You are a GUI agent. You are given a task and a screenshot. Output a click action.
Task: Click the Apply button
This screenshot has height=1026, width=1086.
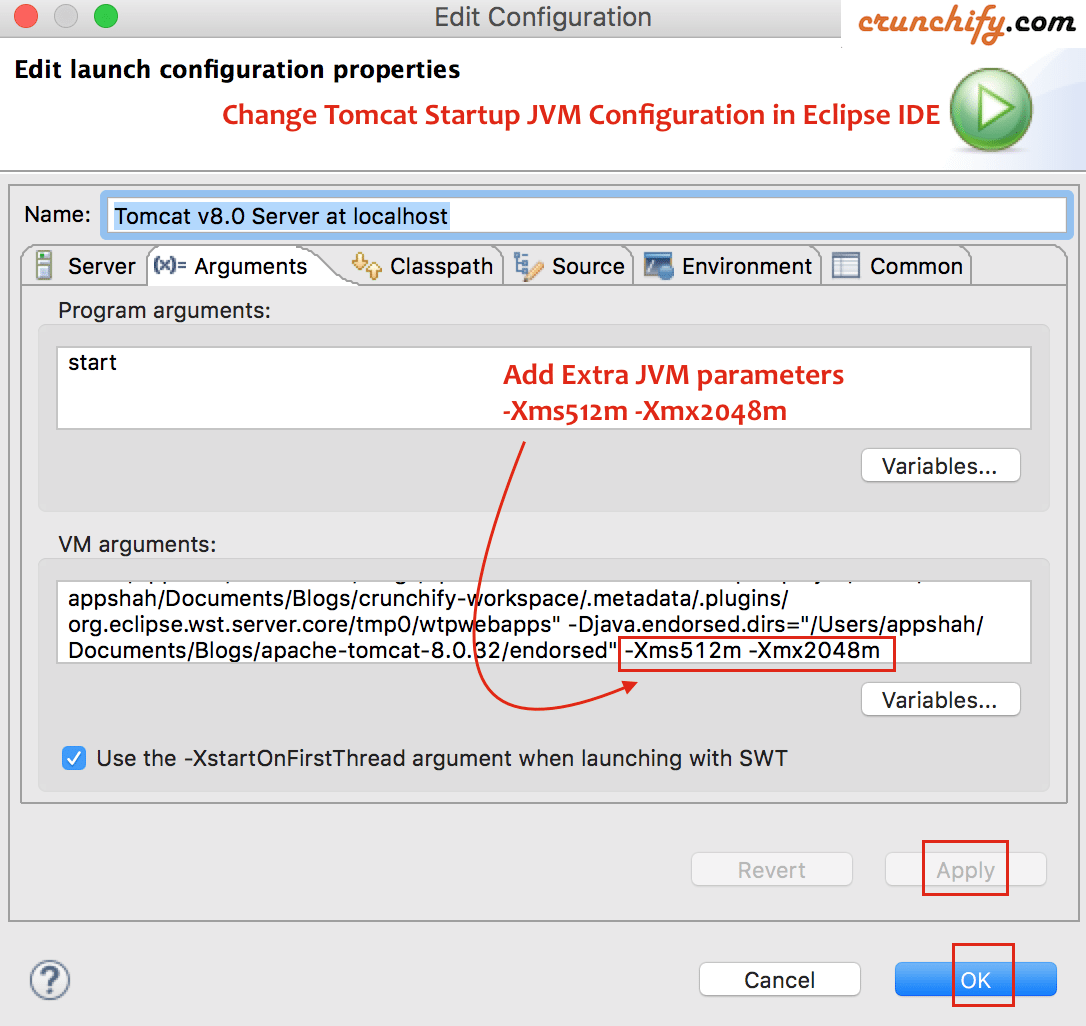965,869
